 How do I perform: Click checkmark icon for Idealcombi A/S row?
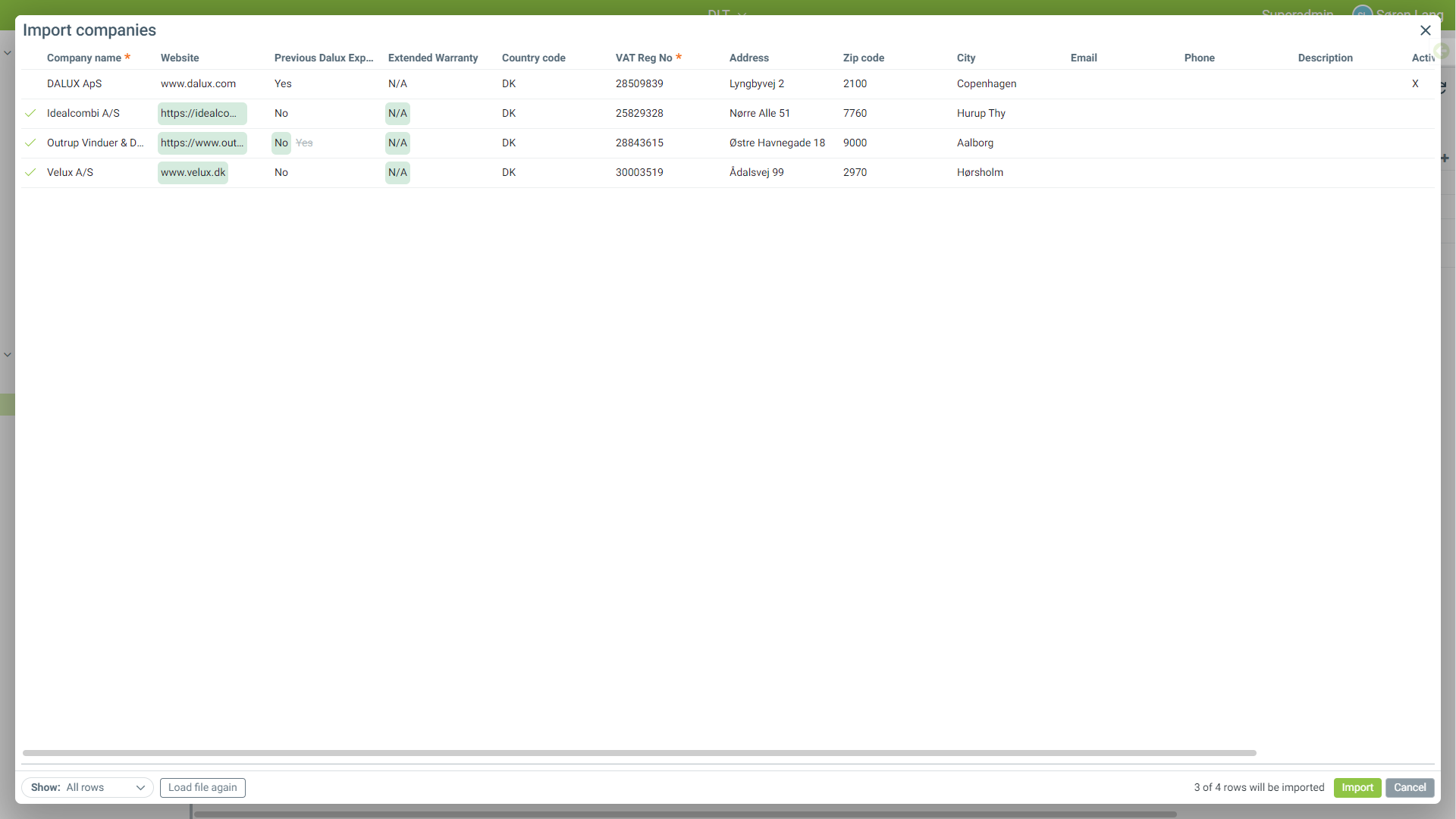pyautogui.click(x=30, y=113)
